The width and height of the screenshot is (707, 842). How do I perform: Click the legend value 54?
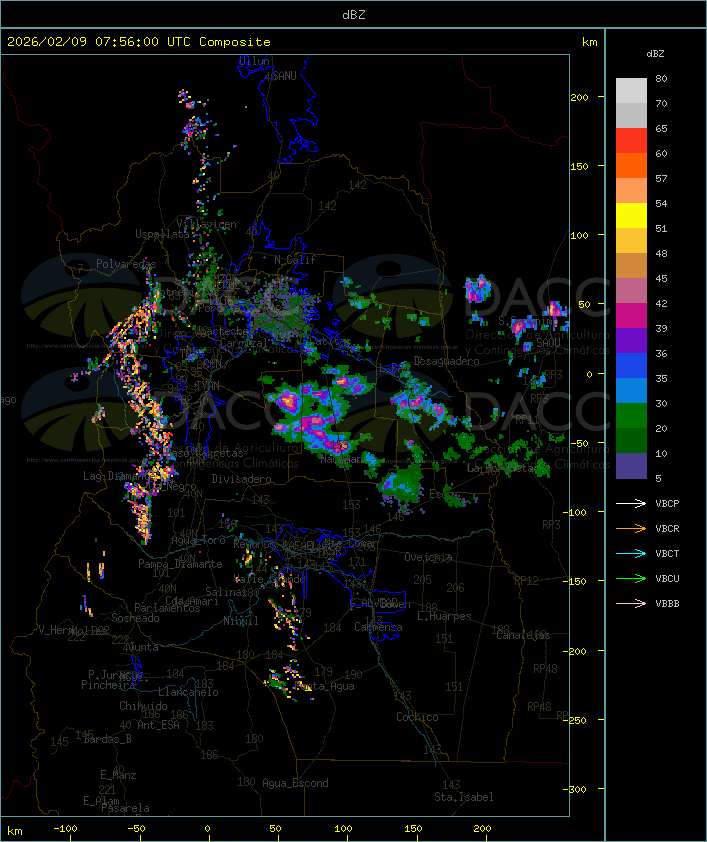point(661,204)
